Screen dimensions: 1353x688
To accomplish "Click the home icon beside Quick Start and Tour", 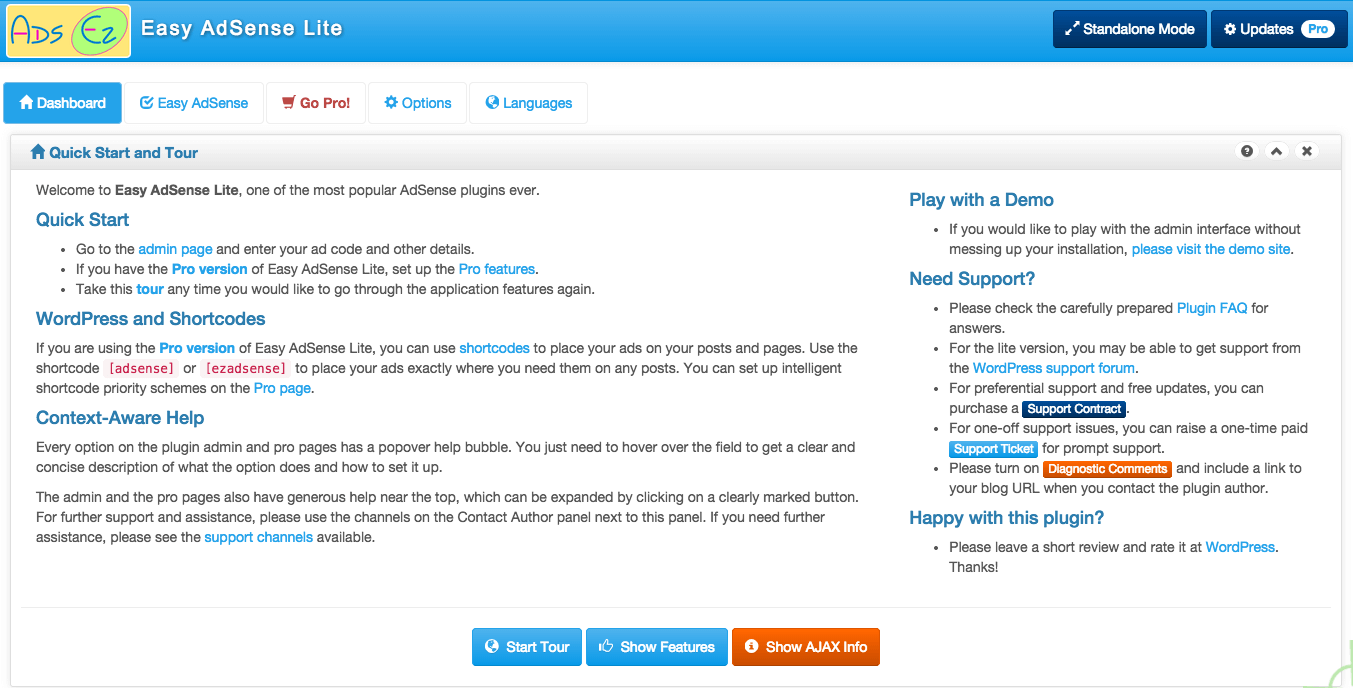I will (x=38, y=152).
